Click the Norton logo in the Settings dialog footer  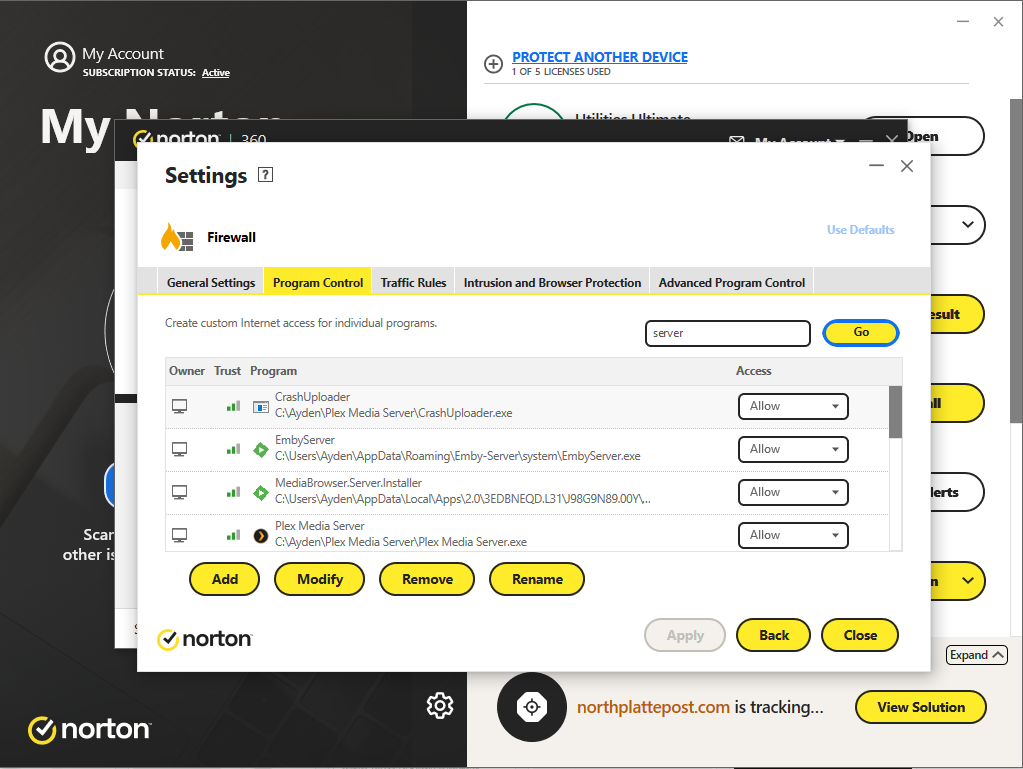point(204,639)
